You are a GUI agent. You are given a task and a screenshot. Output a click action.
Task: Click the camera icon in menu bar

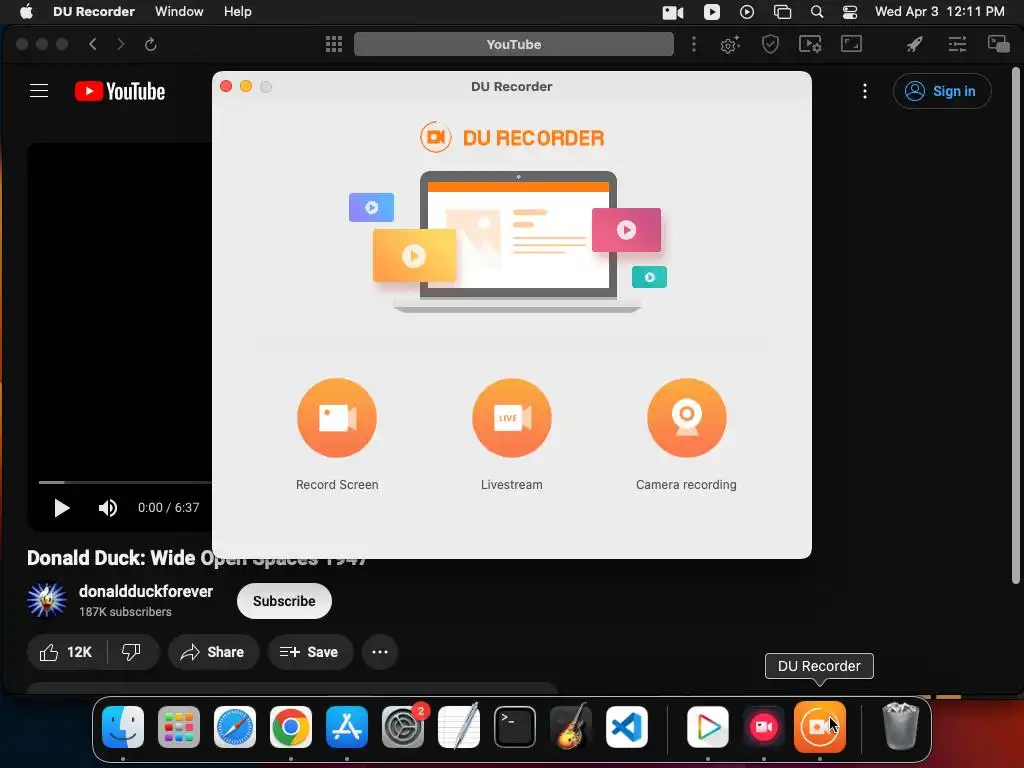point(673,12)
